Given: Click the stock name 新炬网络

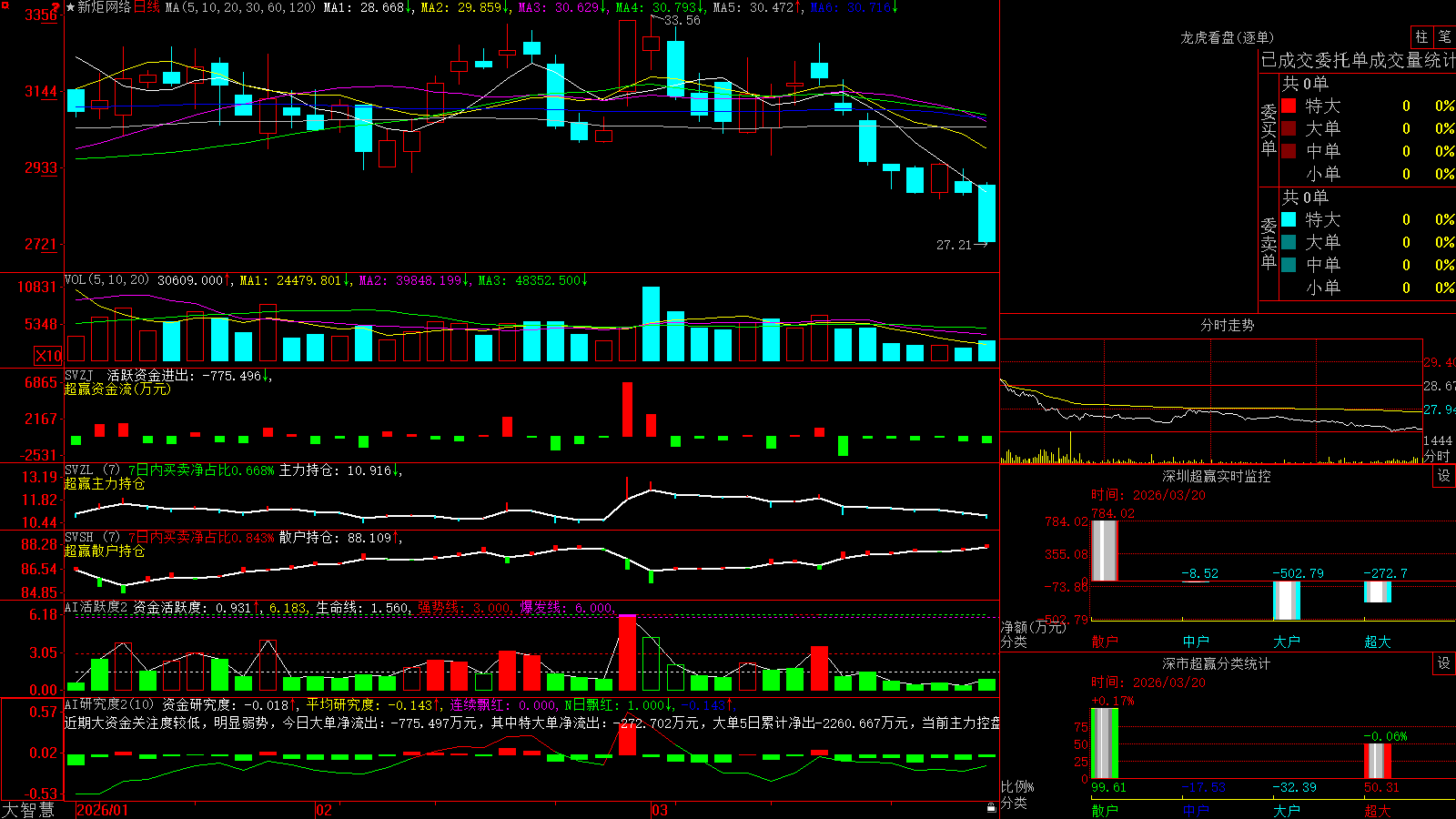Looking at the screenshot, I should click(x=104, y=7).
